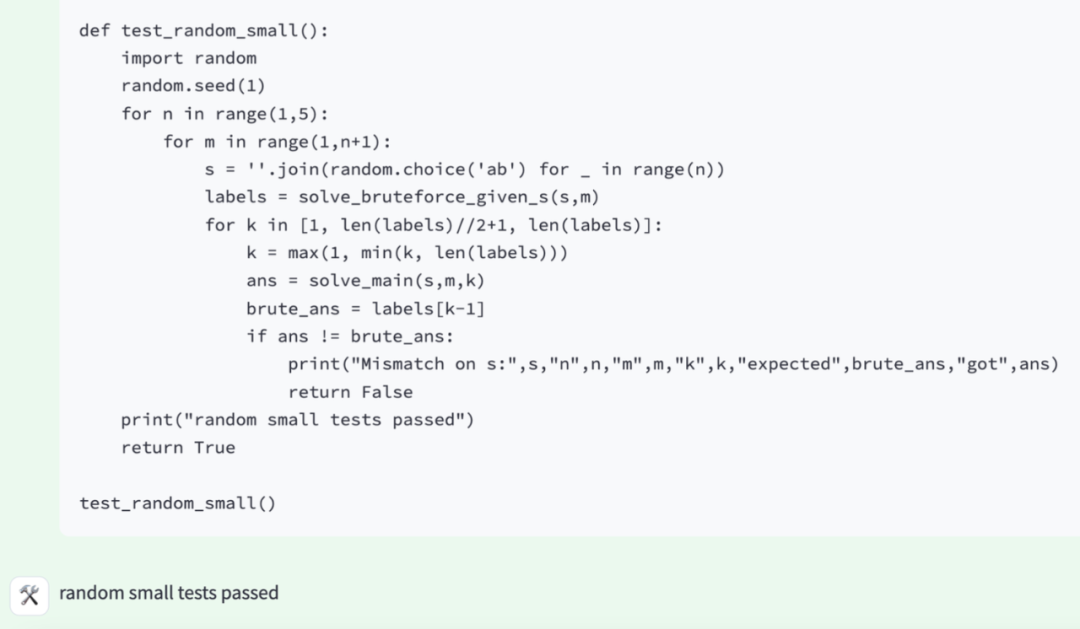Click the 'return False' code line
Screen dimensions: 1080x629
(351, 392)
